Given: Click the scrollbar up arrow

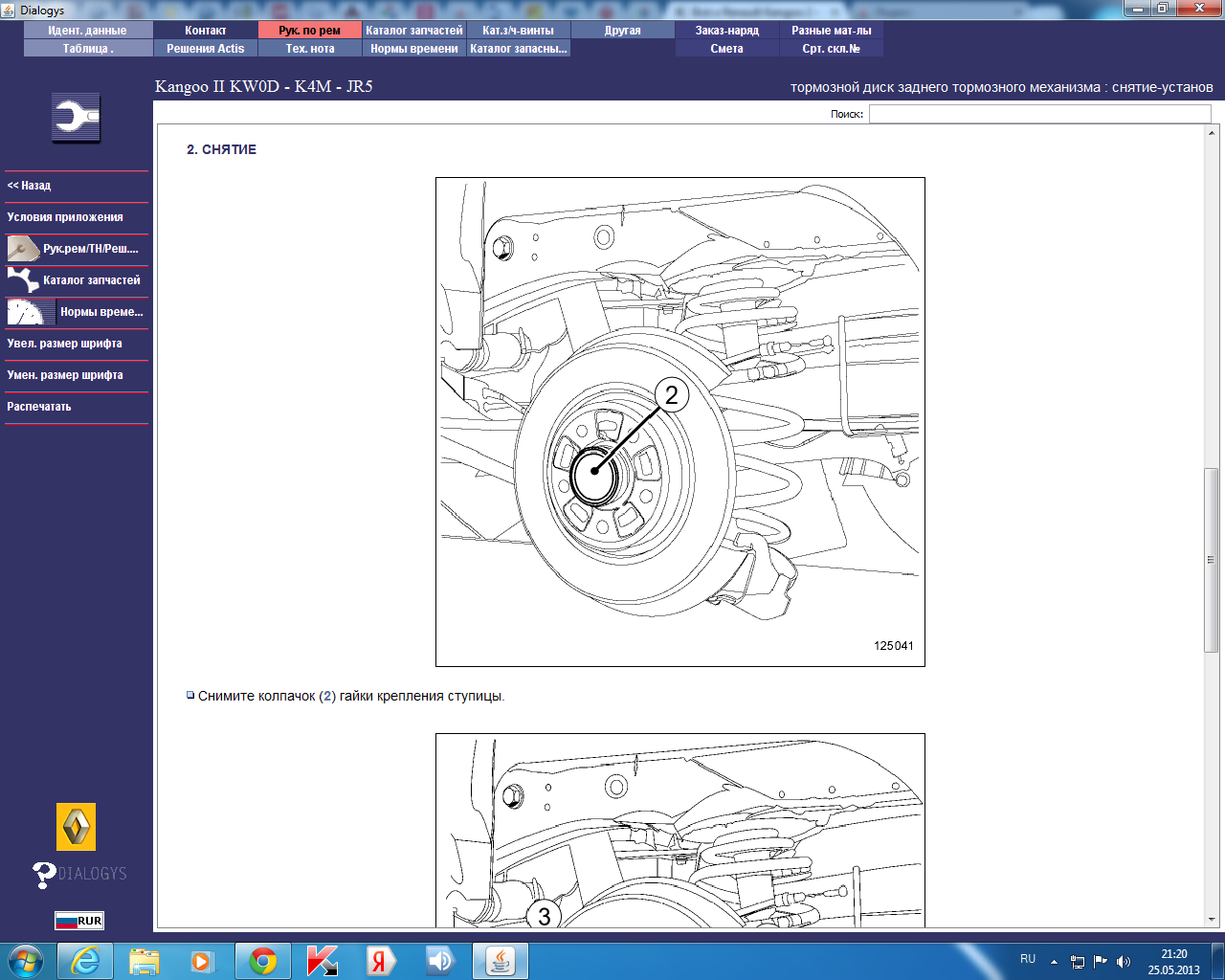Looking at the screenshot, I should (x=1211, y=132).
